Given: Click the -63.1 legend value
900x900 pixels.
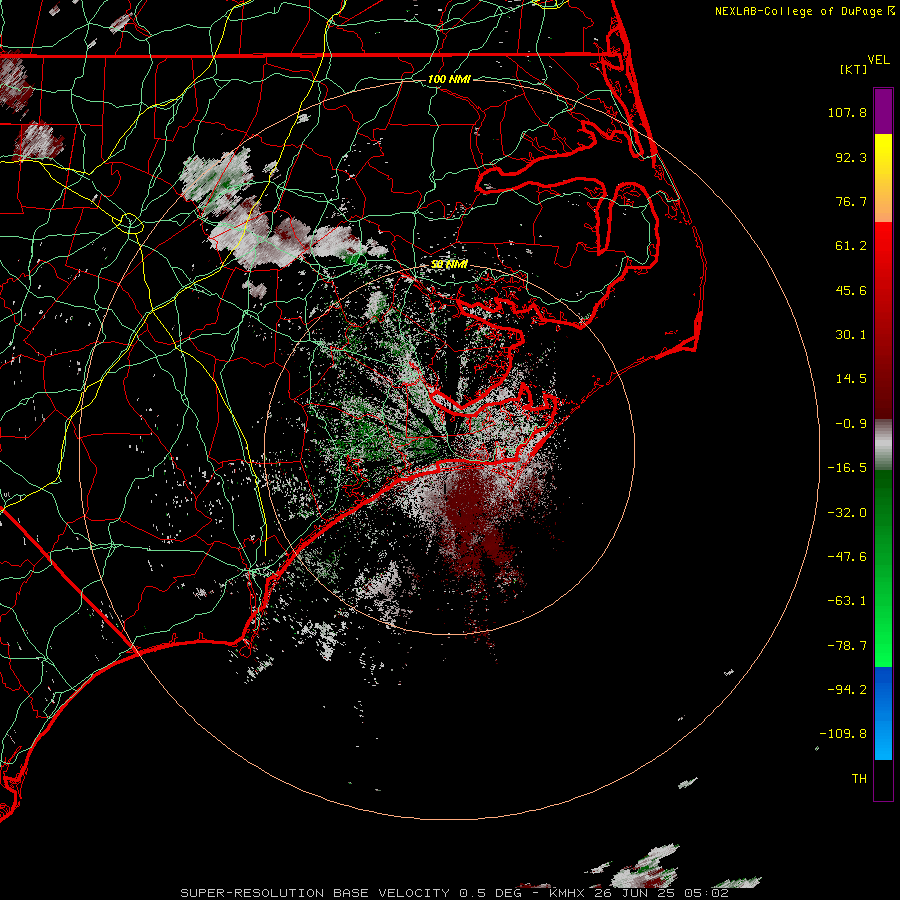Looking at the screenshot, I should (847, 601).
